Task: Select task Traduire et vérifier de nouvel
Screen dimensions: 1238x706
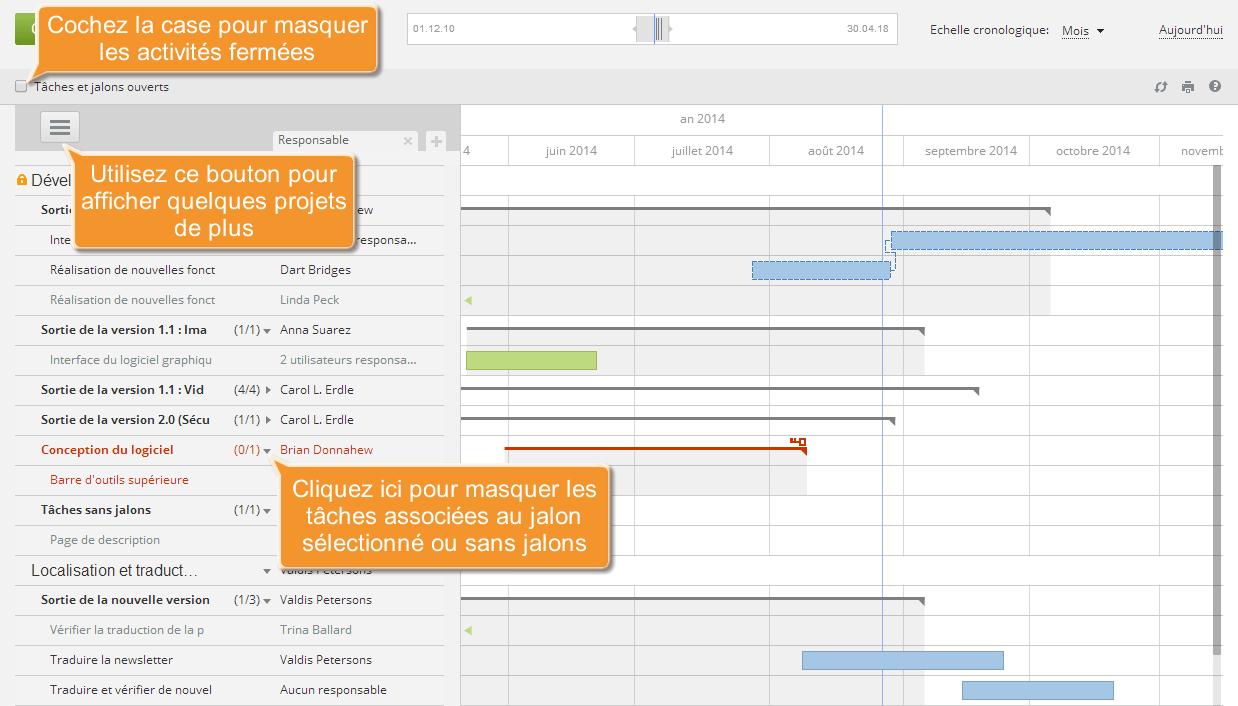Action: pos(131,690)
